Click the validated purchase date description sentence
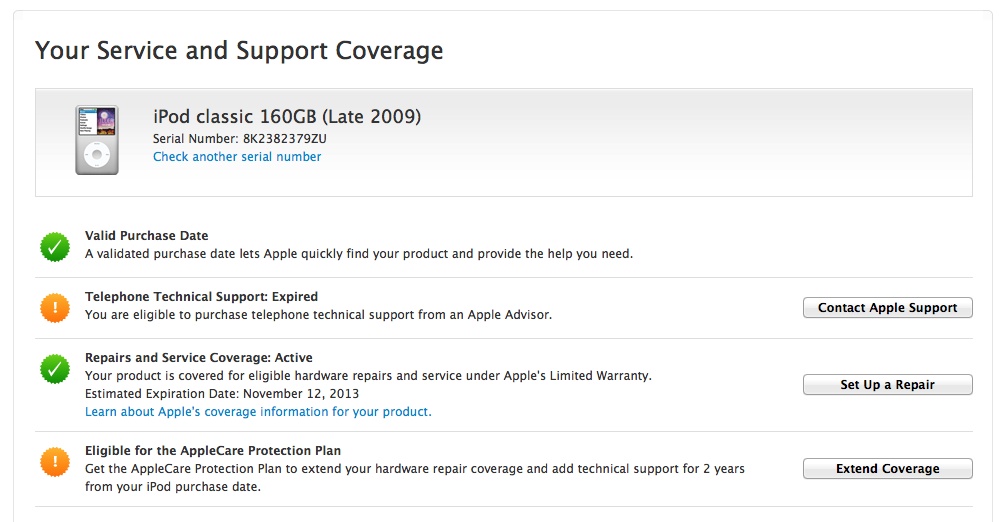 tap(359, 254)
